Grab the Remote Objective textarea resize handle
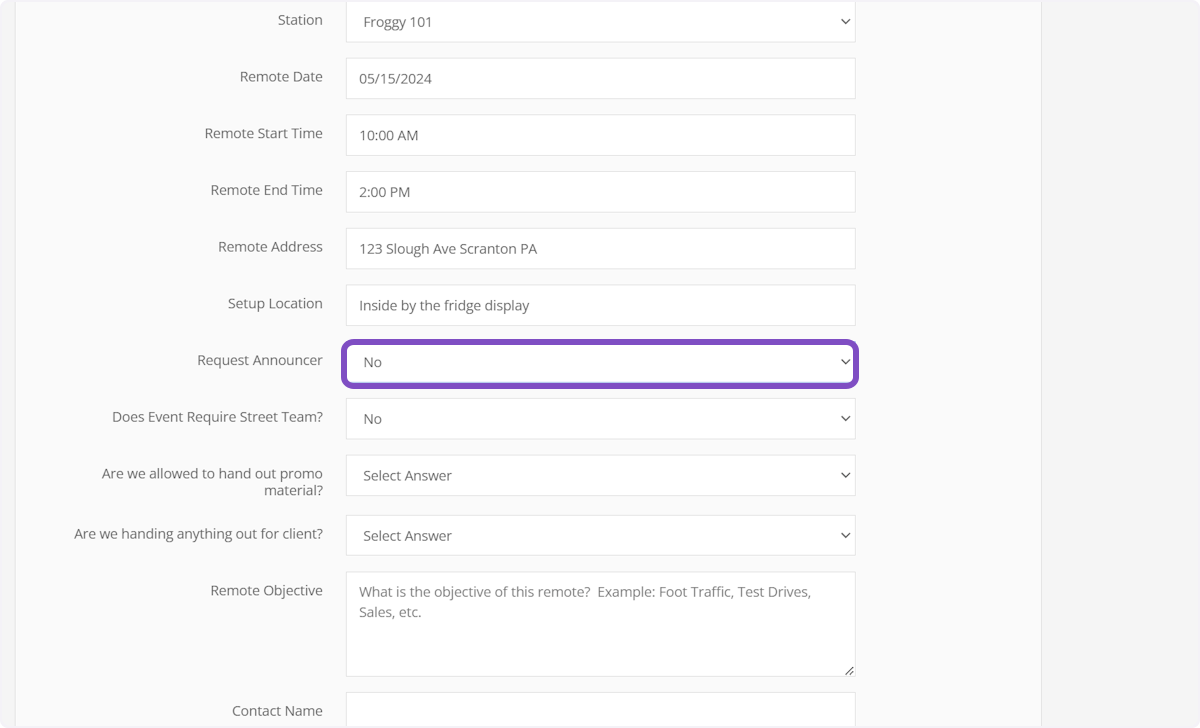Viewport: 1200px width, 728px height. pos(849,670)
